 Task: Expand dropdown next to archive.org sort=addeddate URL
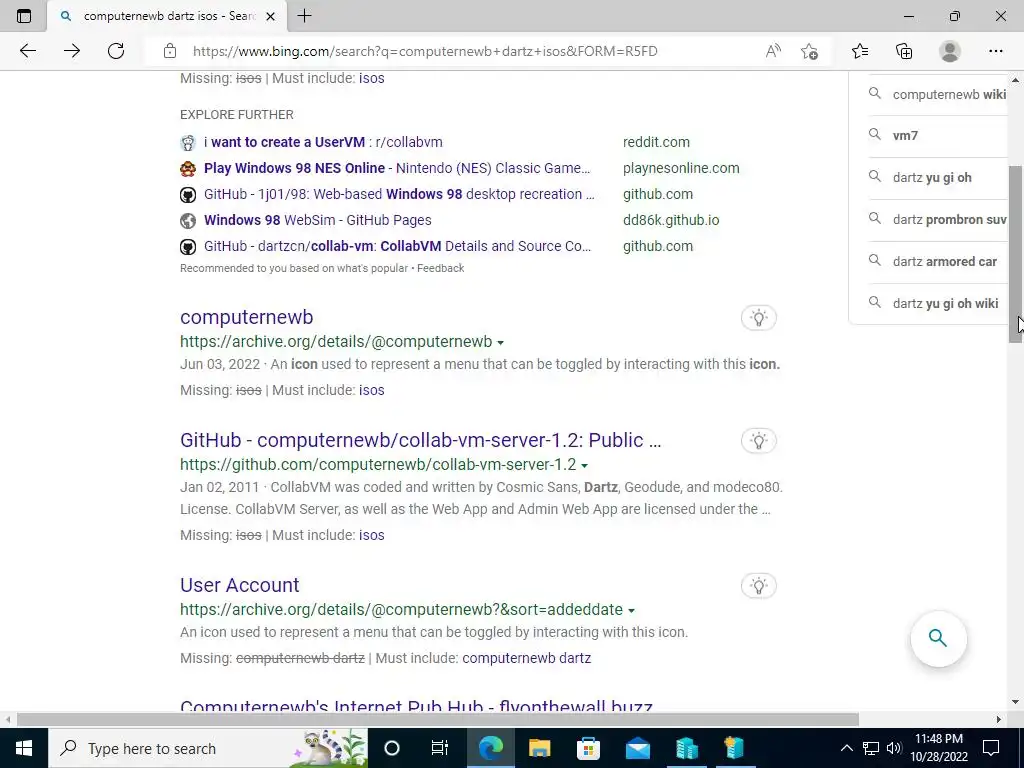632,611
